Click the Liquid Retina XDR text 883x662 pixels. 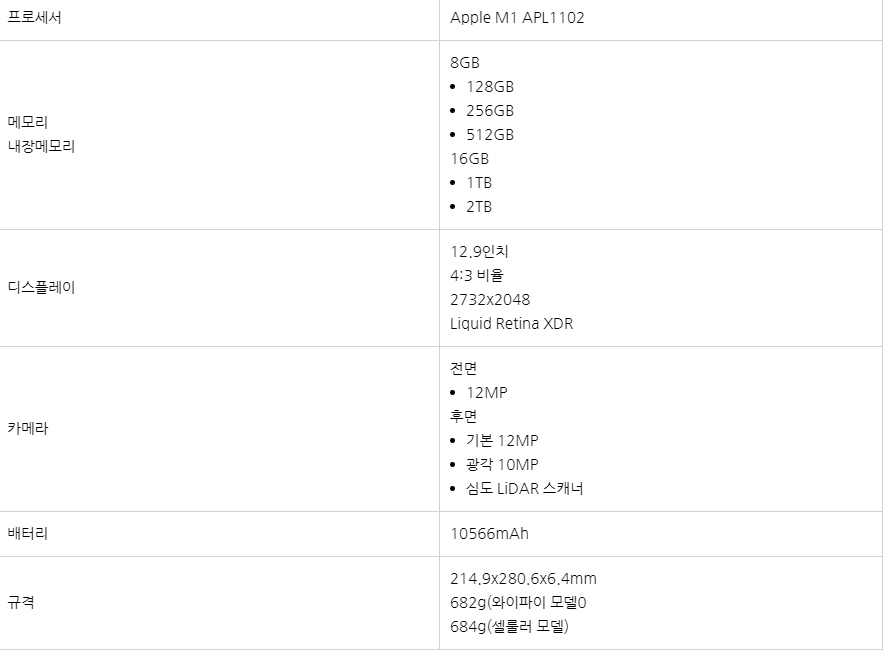pyautogui.click(x=511, y=324)
